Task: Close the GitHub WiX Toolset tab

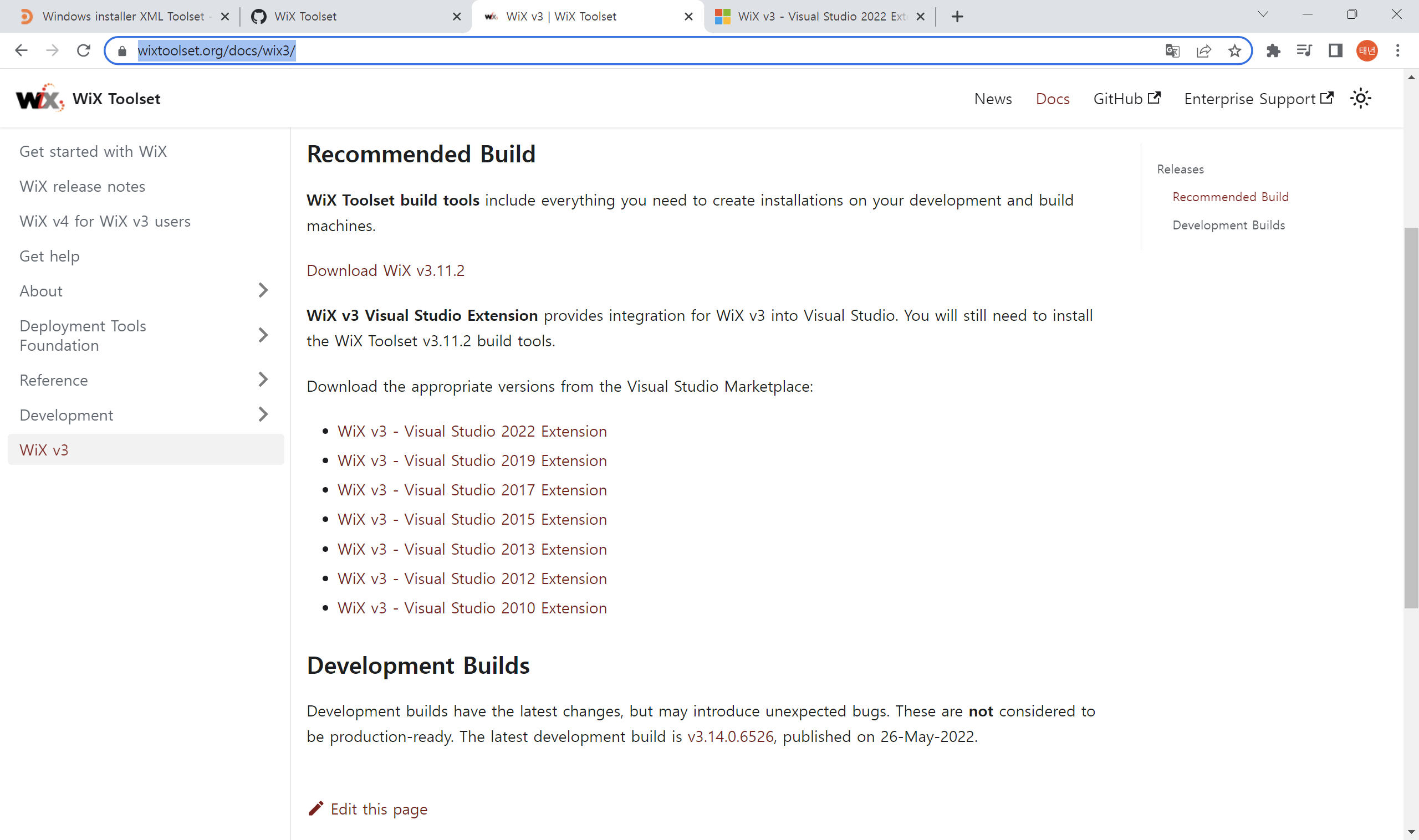Action: pyautogui.click(x=457, y=17)
